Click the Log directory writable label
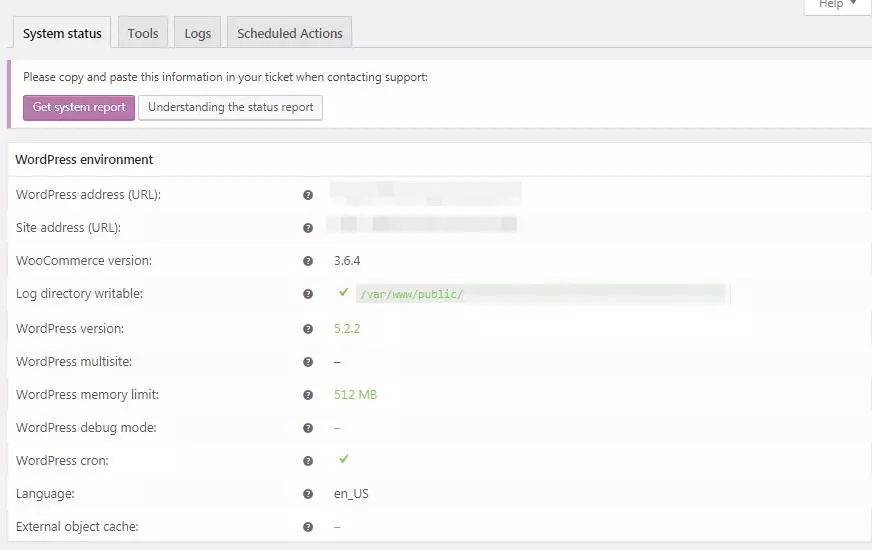This screenshot has height=550, width=872. 79,294
